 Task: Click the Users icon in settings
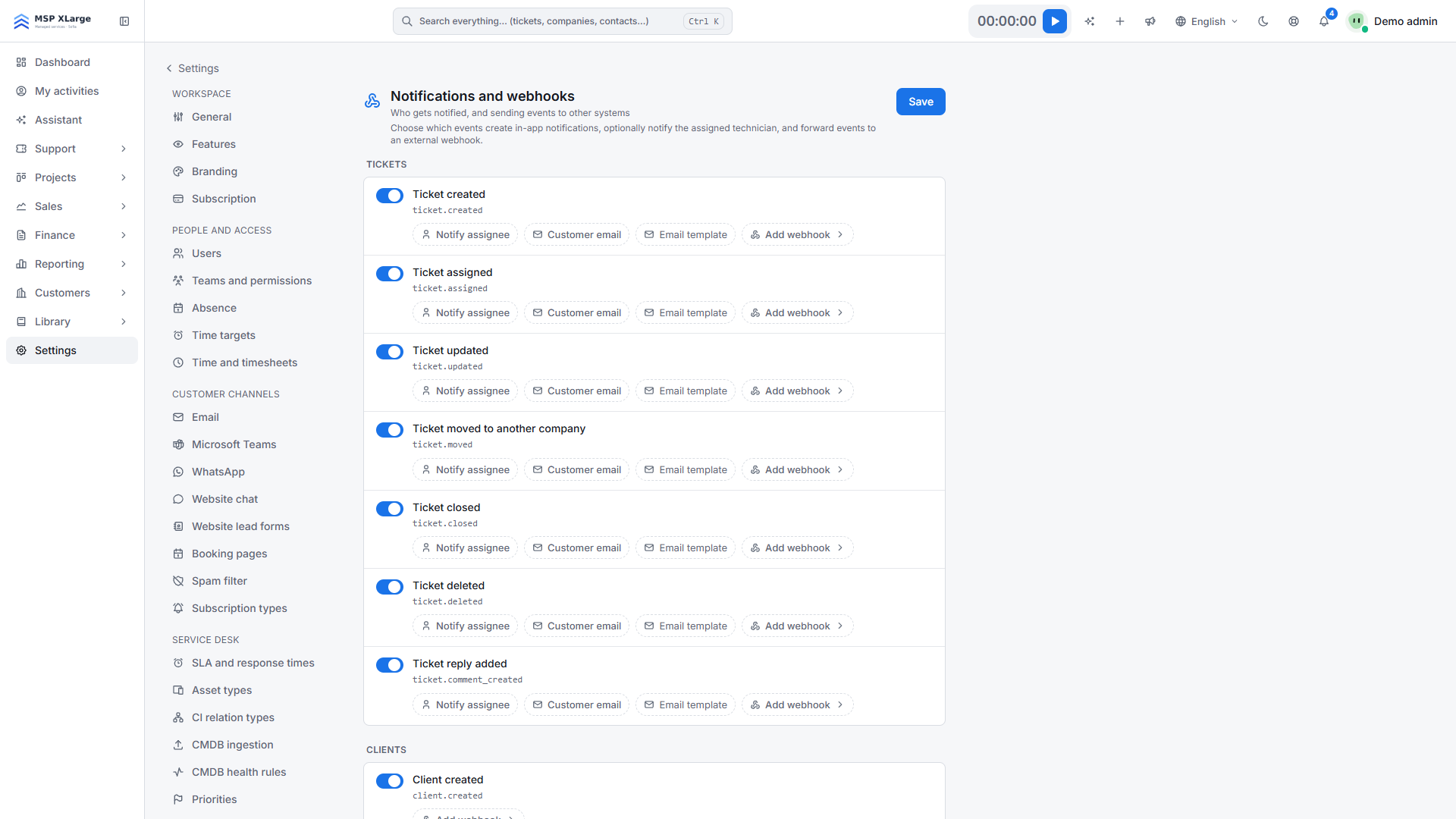click(178, 253)
